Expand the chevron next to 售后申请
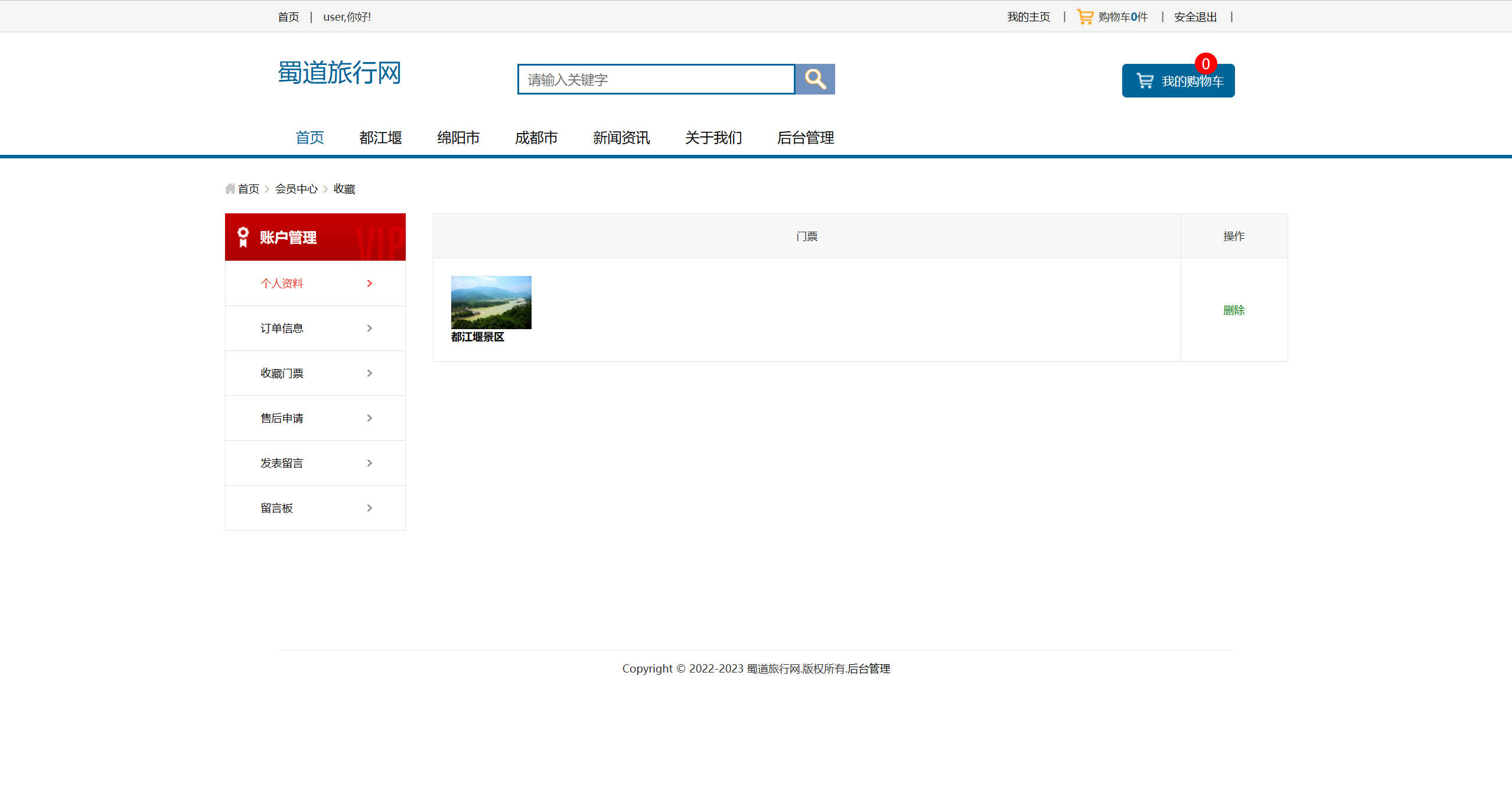This screenshot has height=812, width=1512. click(x=370, y=418)
